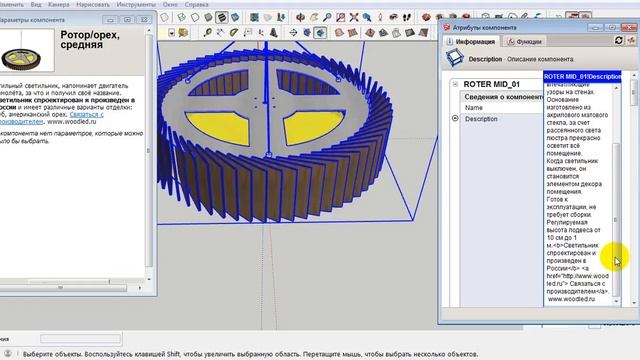Click the measurements input box

click(80, 339)
